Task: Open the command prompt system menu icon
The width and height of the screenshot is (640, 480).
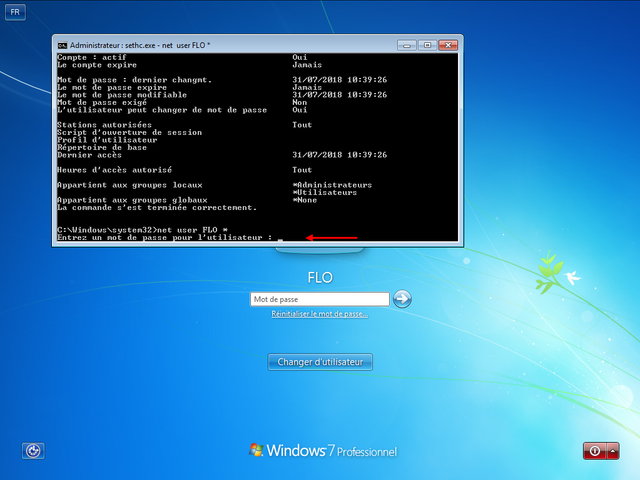Action: coord(62,45)
